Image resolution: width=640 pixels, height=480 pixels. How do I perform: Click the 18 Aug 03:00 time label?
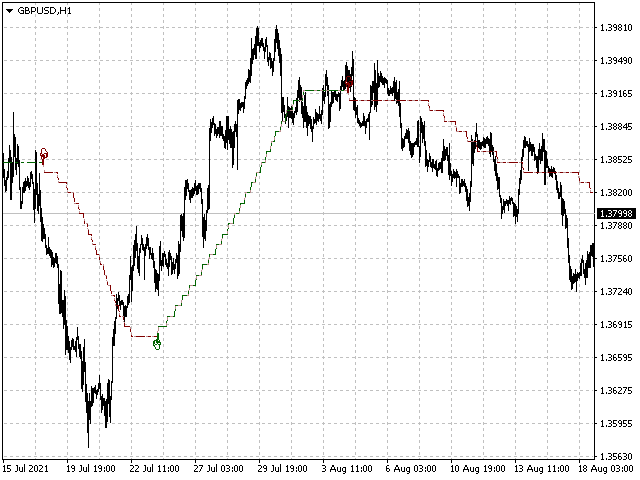click(x=606, y=469)
